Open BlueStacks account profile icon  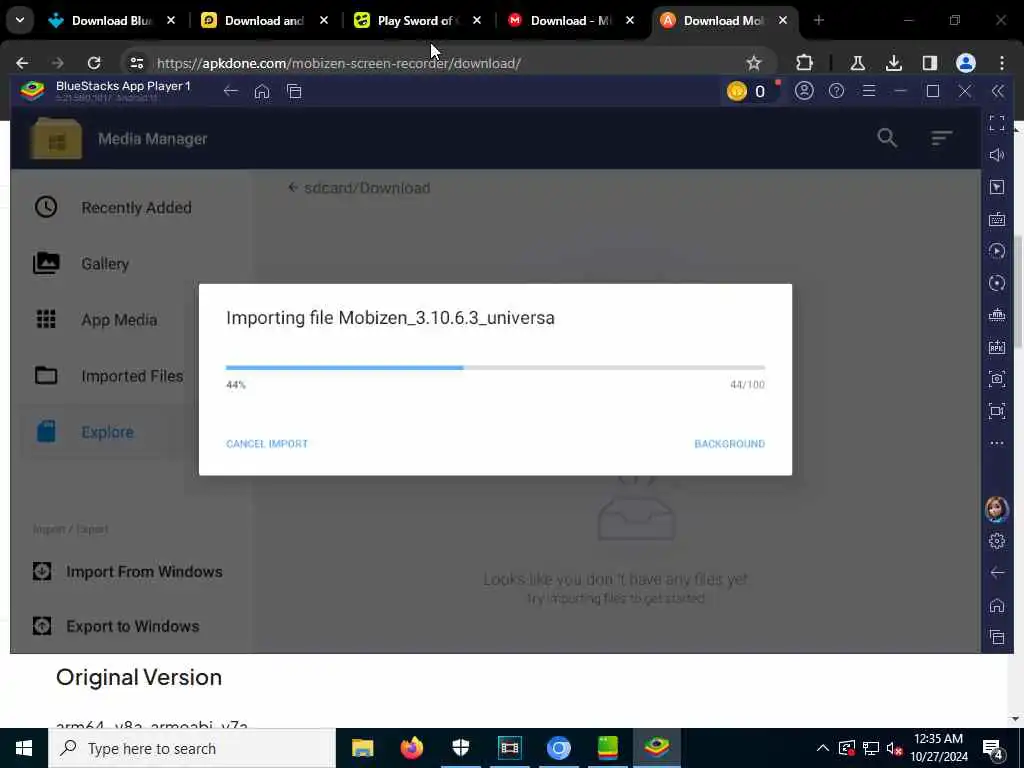[x=804, y=91]
